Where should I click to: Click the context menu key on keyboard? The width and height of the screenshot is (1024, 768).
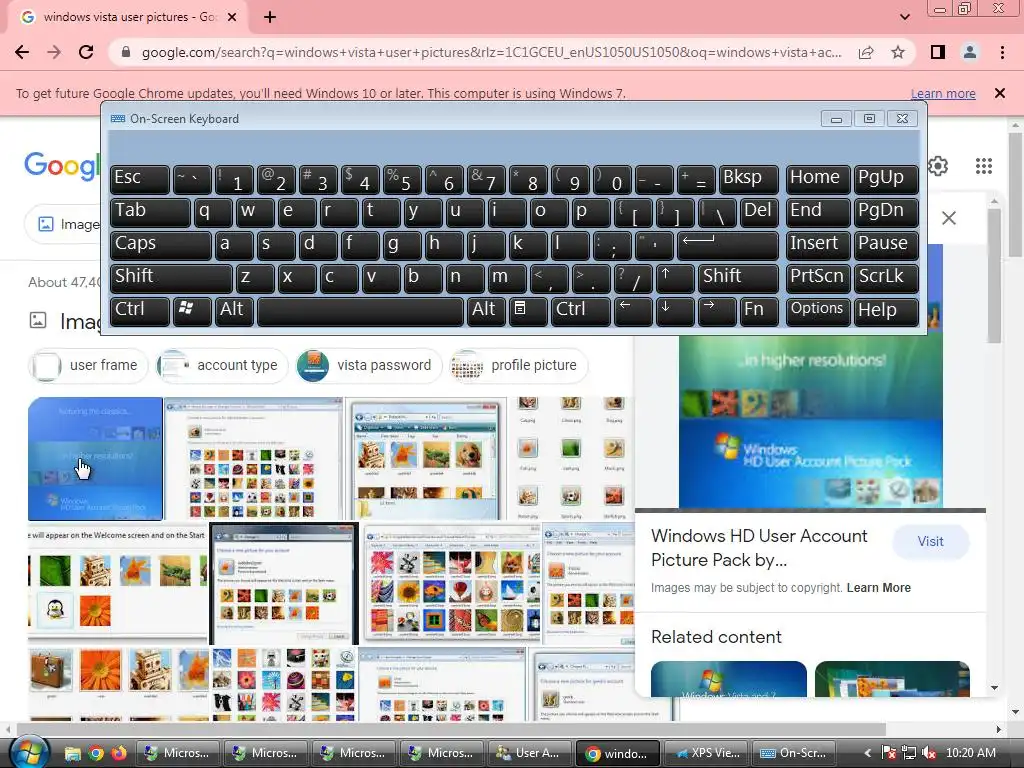(528, 310)
